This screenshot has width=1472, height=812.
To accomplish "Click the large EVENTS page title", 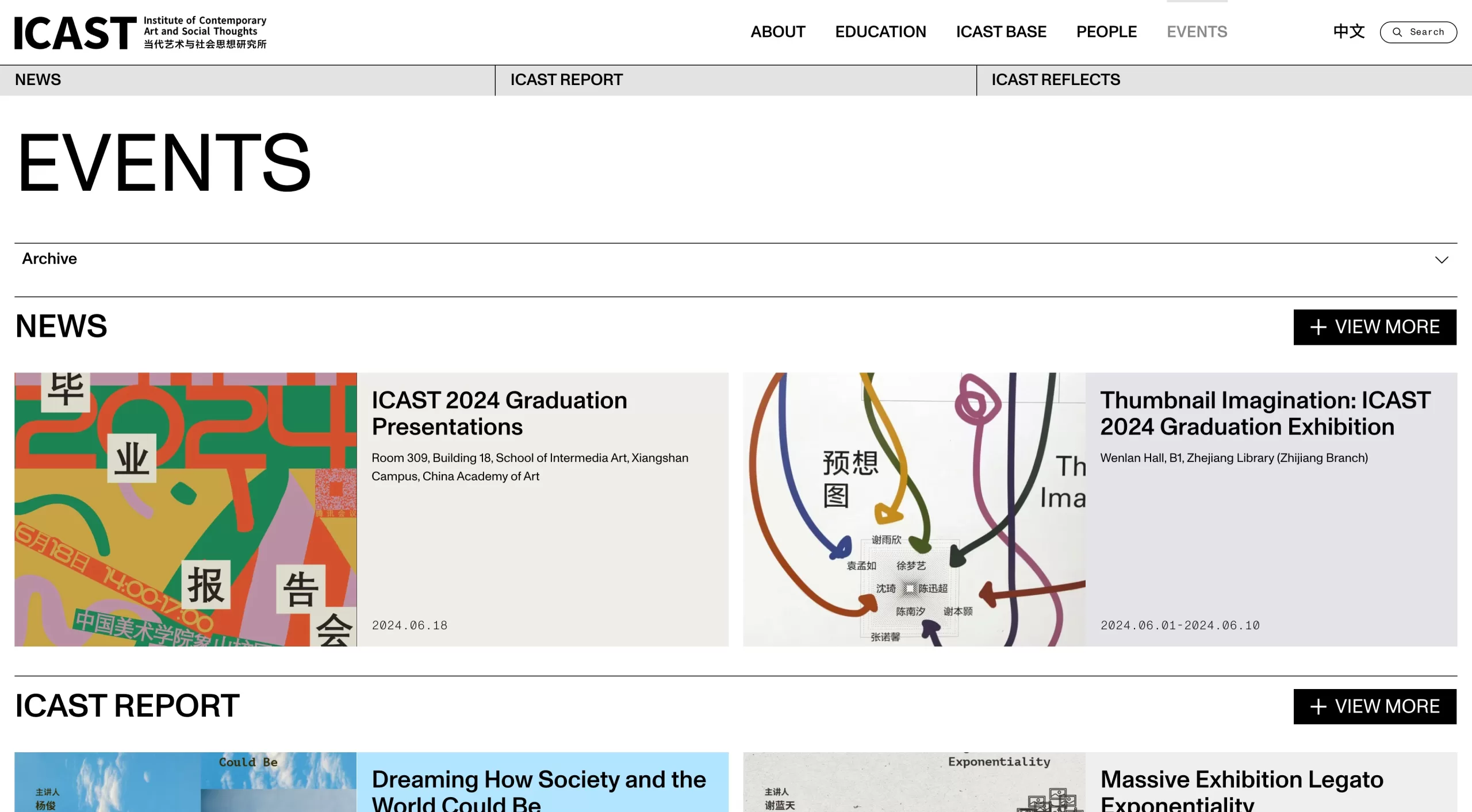I will coord(164,162).
